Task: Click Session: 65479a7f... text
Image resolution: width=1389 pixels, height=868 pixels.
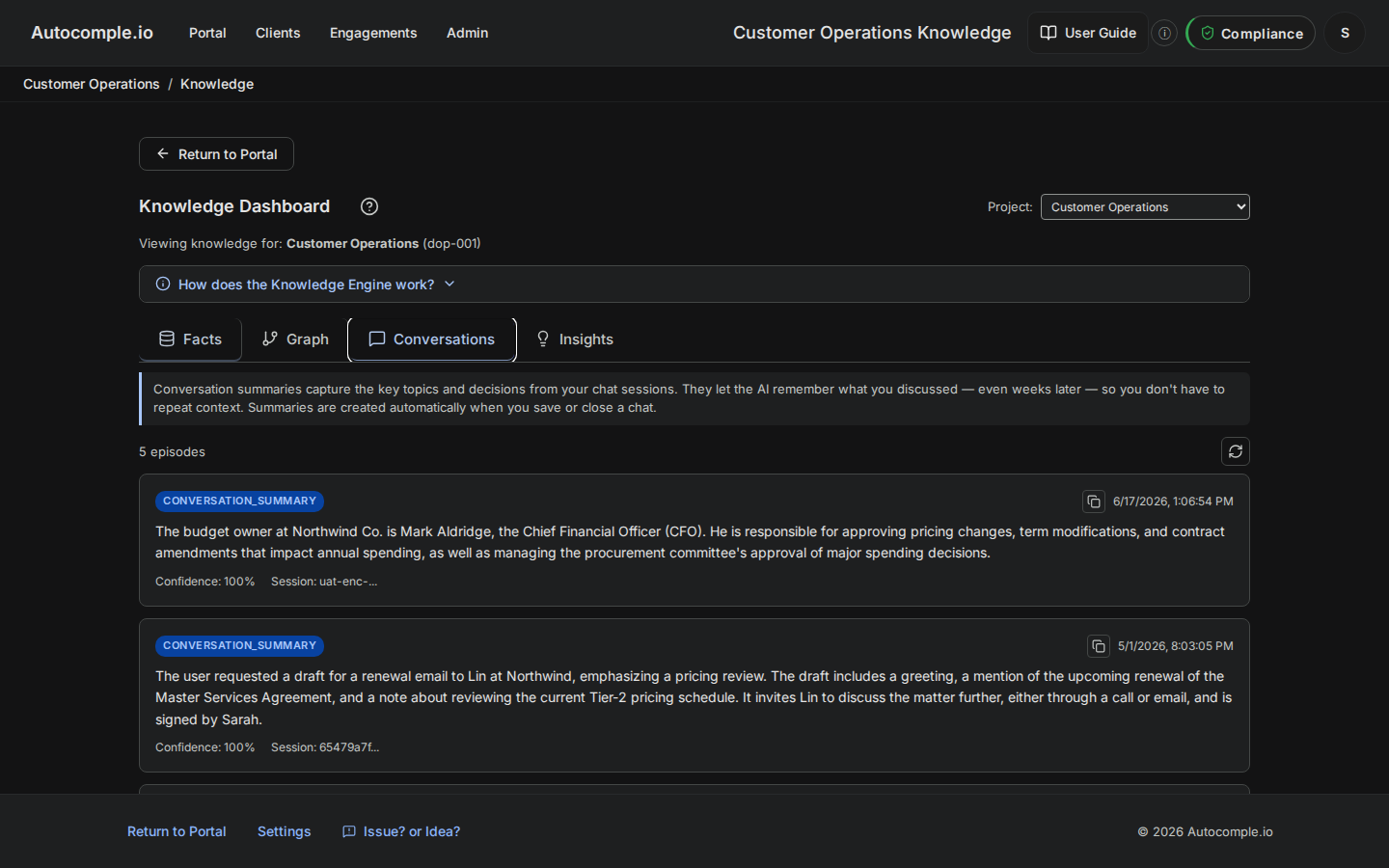Action: 325,747
